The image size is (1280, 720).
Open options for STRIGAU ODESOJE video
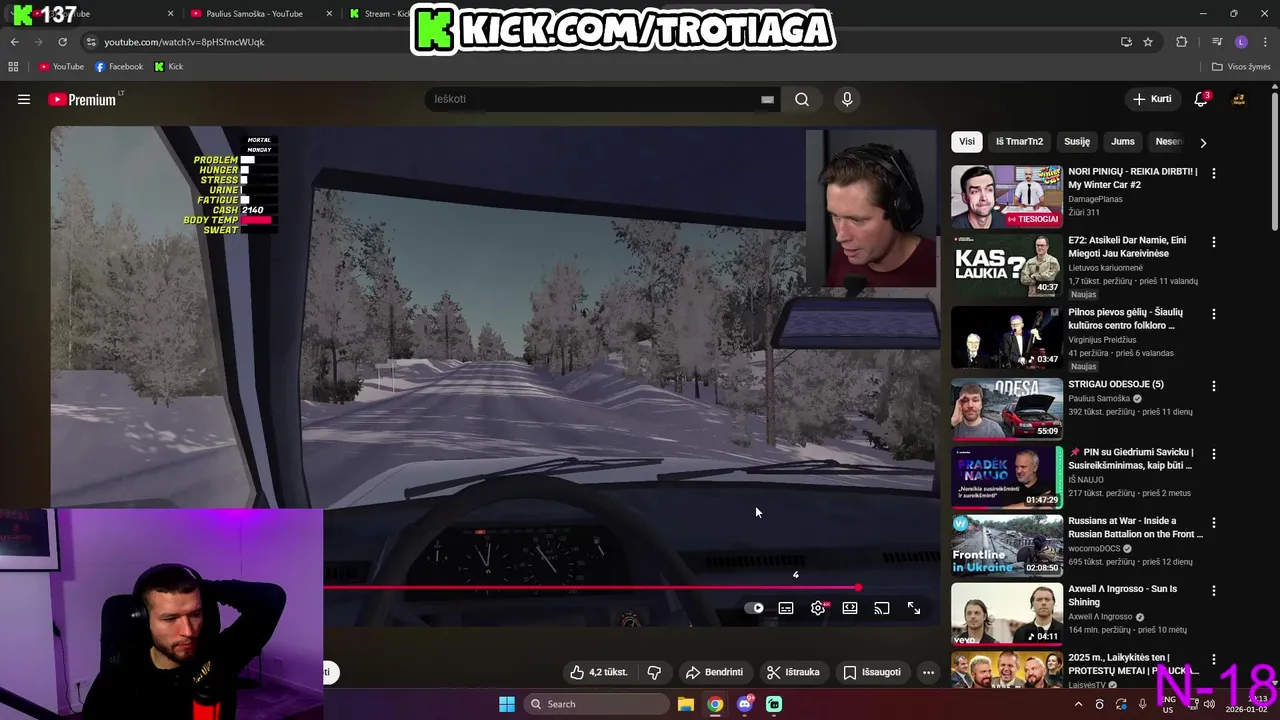[x=1214, y=386]
